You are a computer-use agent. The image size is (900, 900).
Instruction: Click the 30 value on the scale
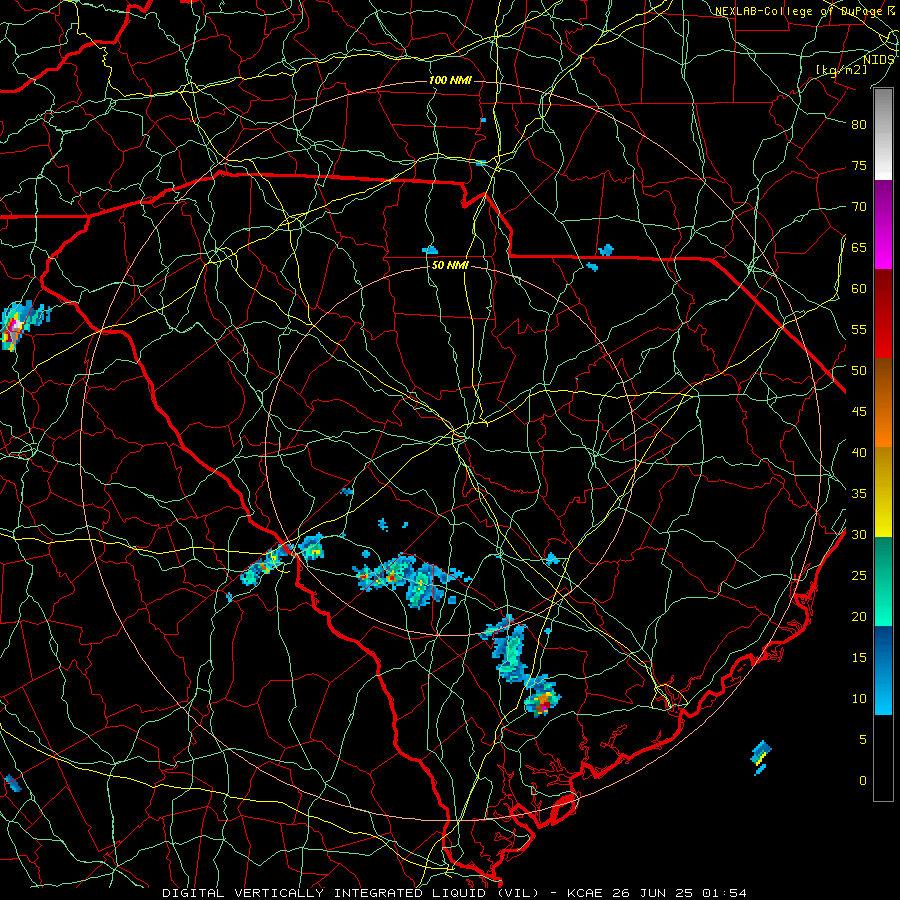click(x=859, y=535)
